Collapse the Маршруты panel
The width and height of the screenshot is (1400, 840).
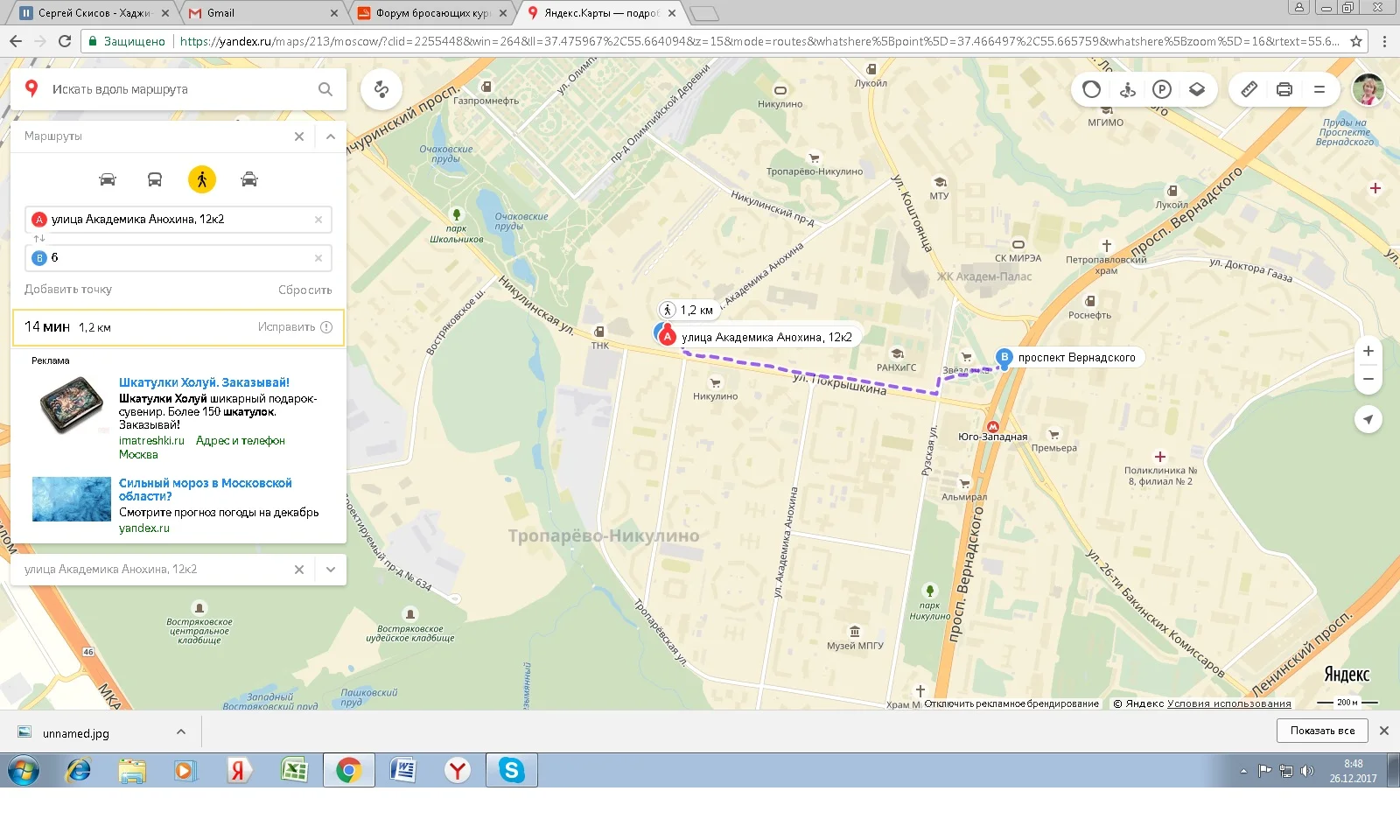[x=331, y=136]
